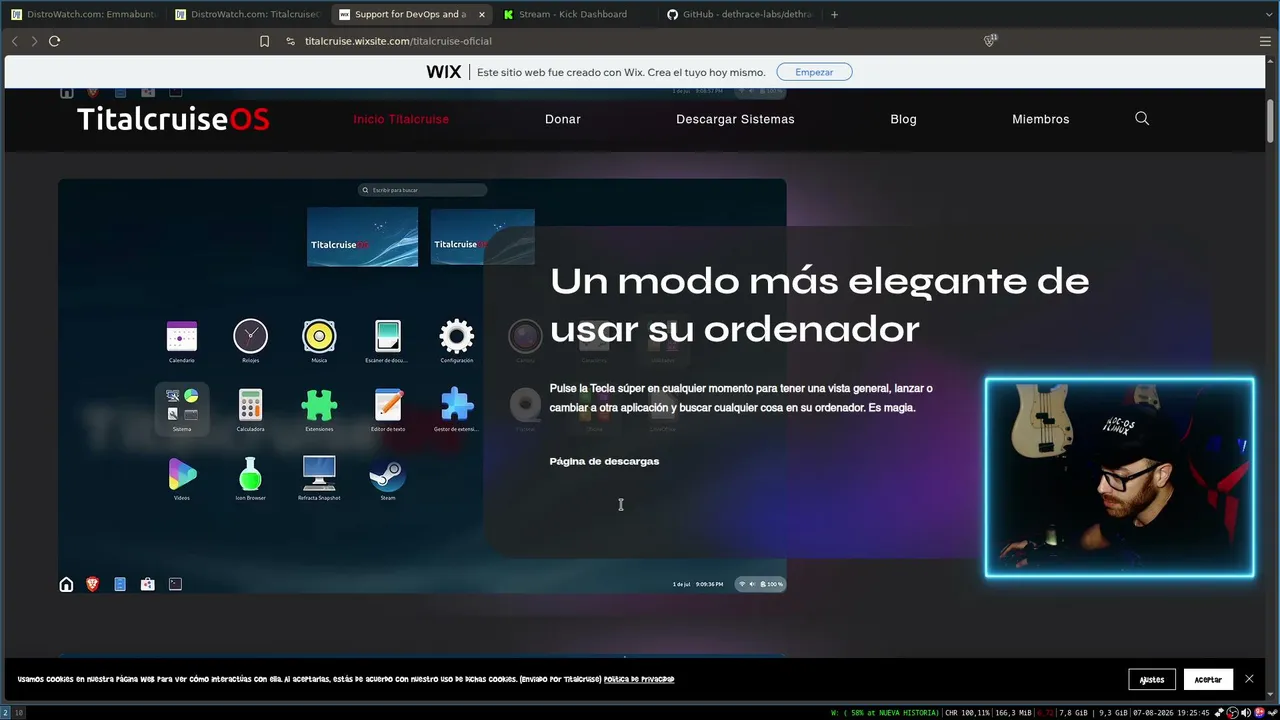The height and width of the screenshot is (720, 1280).
Task: Click the webcam overlay video
Action: (1119, 478)
